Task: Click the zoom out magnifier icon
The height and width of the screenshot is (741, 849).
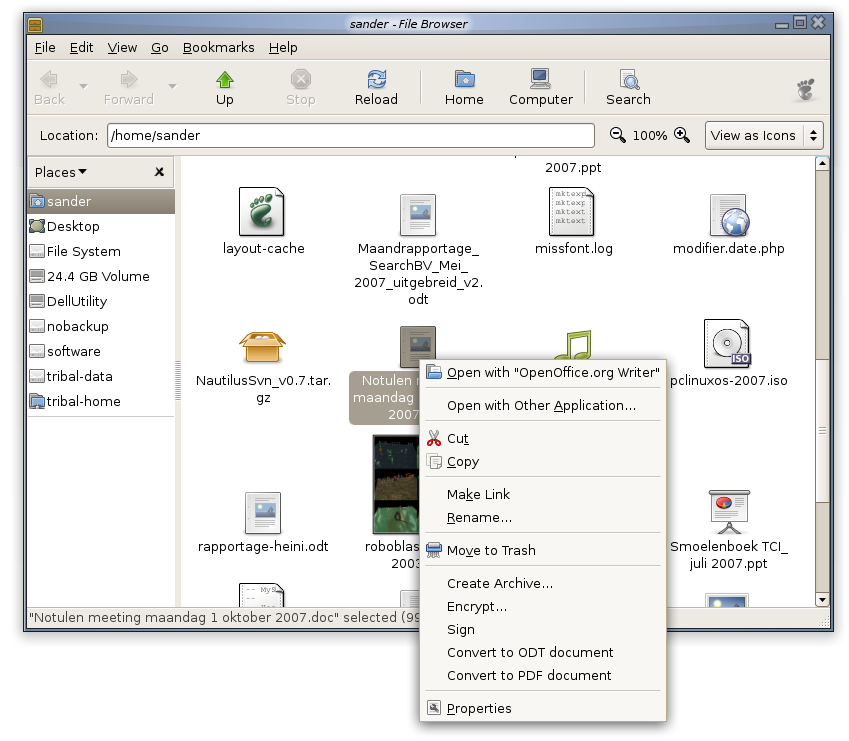Action: coord(617,134)
